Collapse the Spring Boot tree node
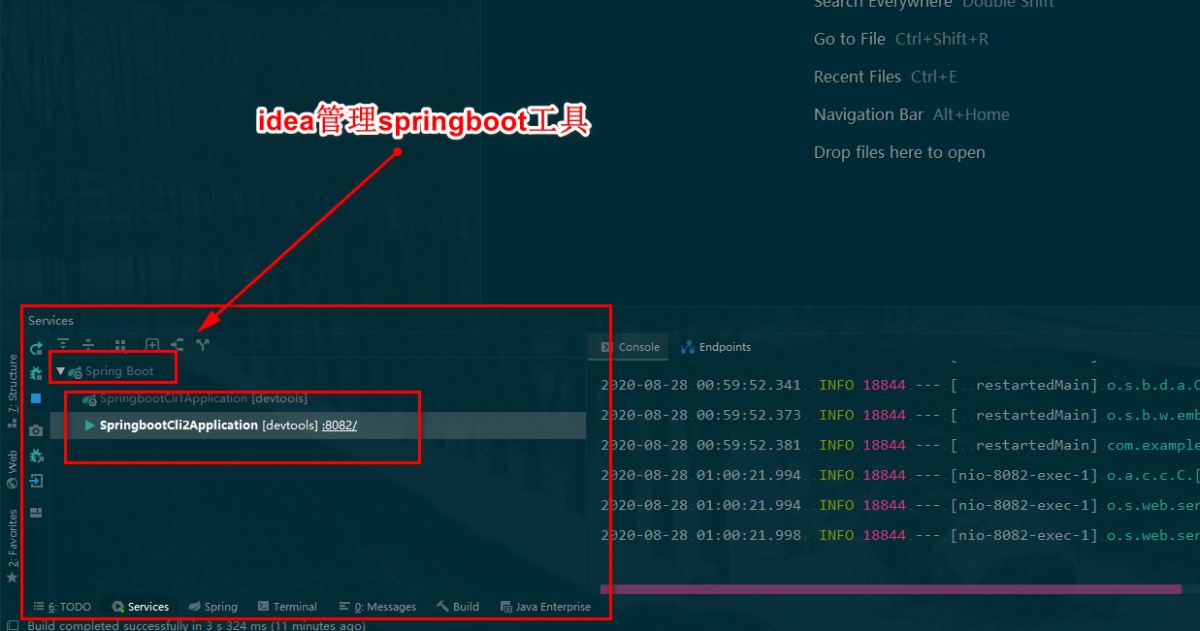The image size is (1200, 631). tap(60, 371)
